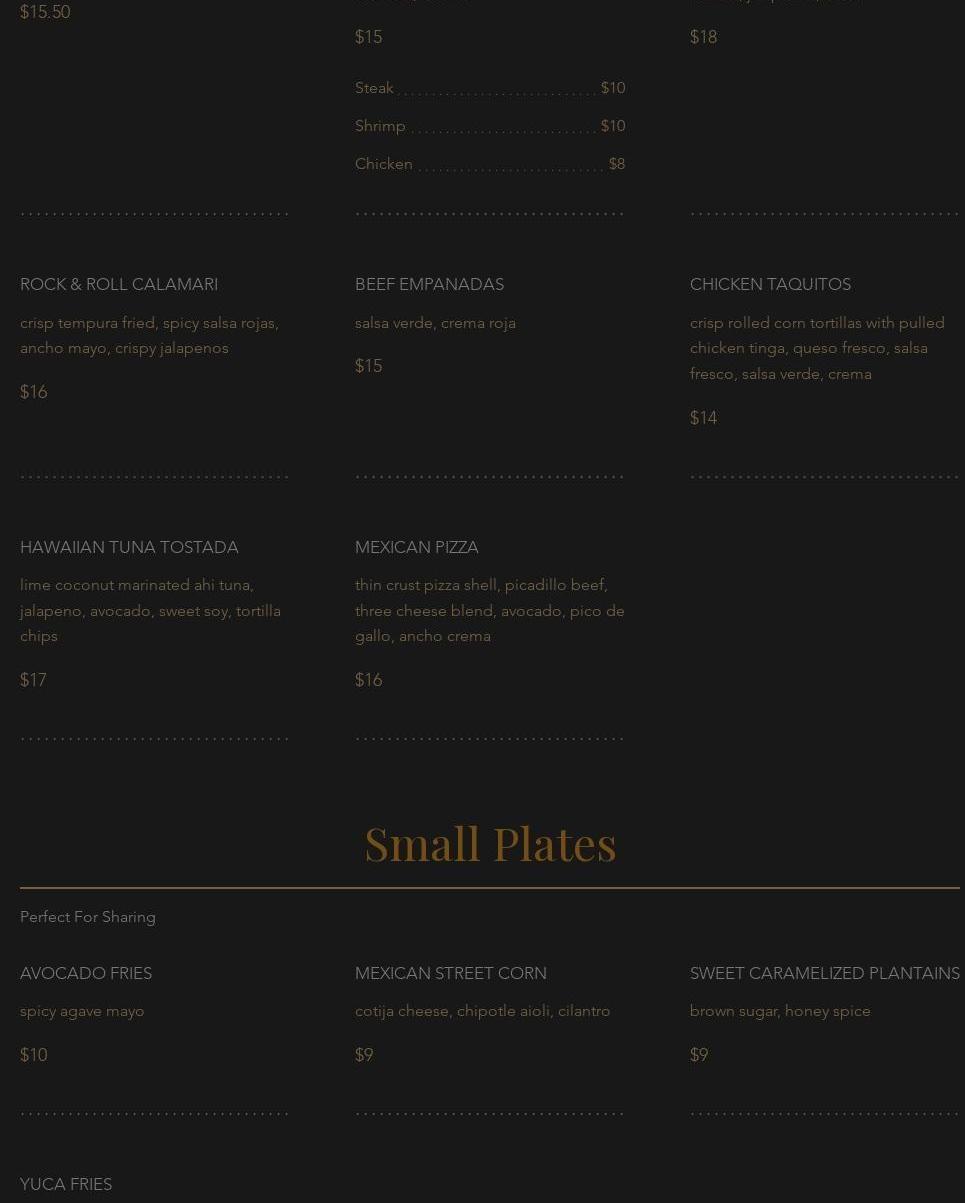Click the Rock & Roll Calamari title
This screenshot has height=1203, width=965.
[119, 285]
